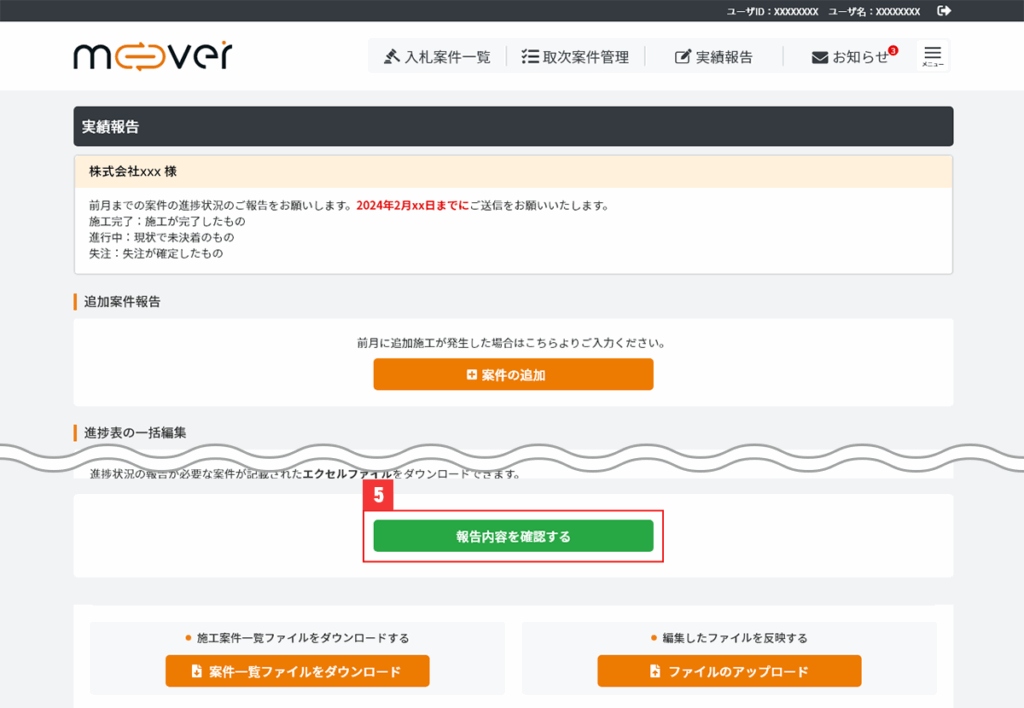The image size is (1024, 708).
Task: Click the pencil edit icon beside 実績報告
Action: 683,57
